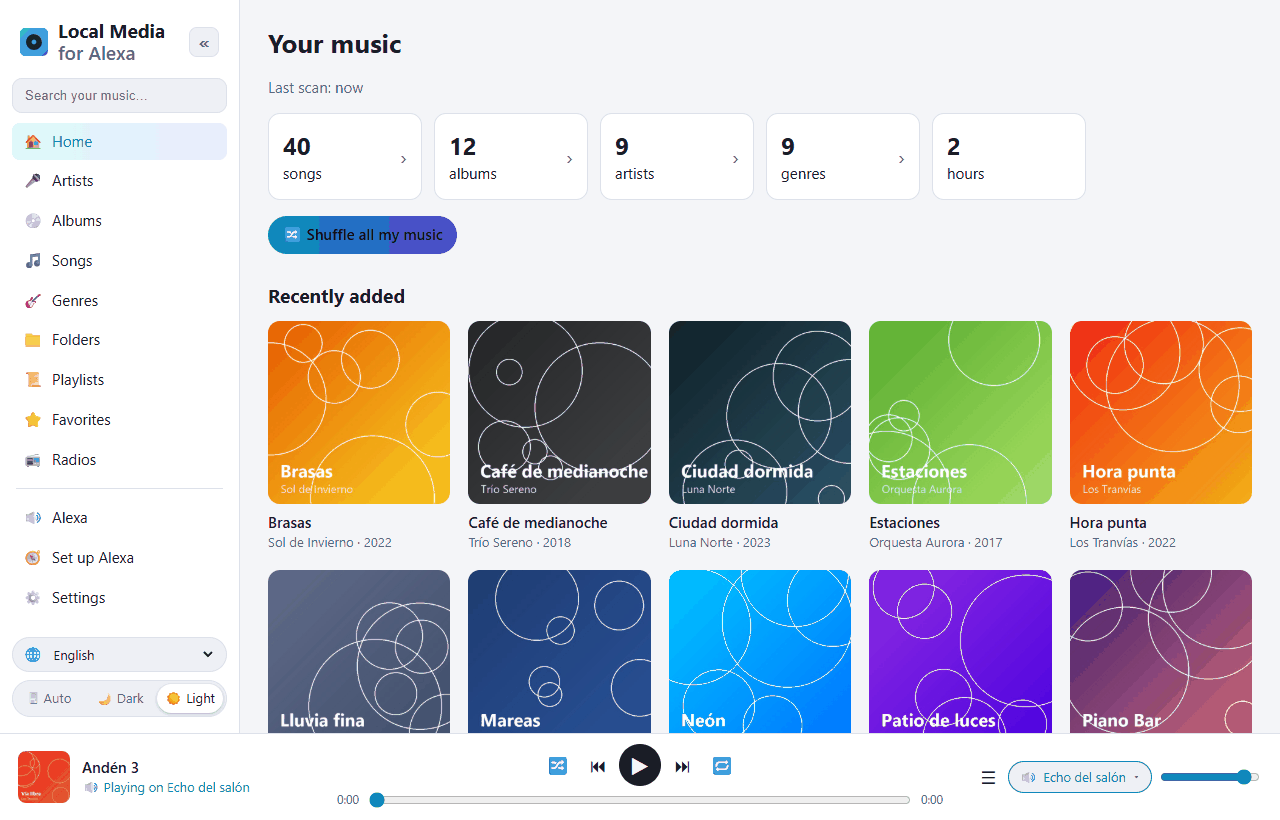1280x820 pixels.
Task: Open the Alexa page in sidebar
Action: click(x=119, y=518)
